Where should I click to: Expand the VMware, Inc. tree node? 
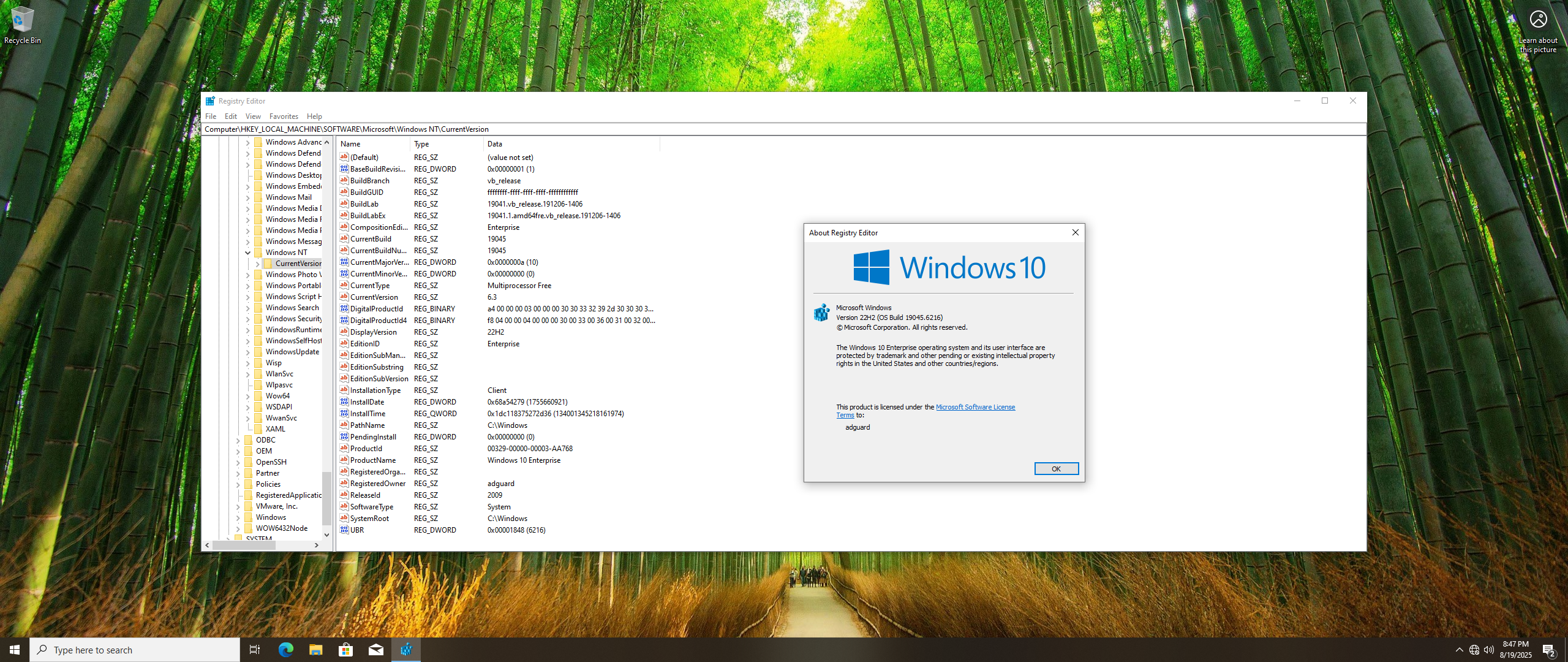tap(238, 506)
